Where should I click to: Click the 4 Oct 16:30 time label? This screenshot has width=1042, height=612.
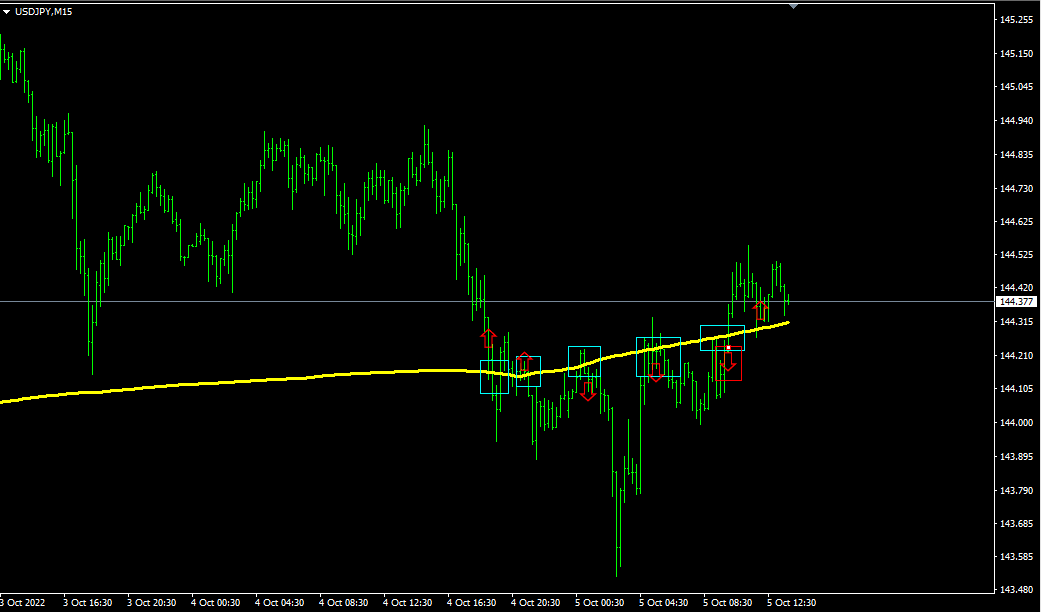pos(471,603)
